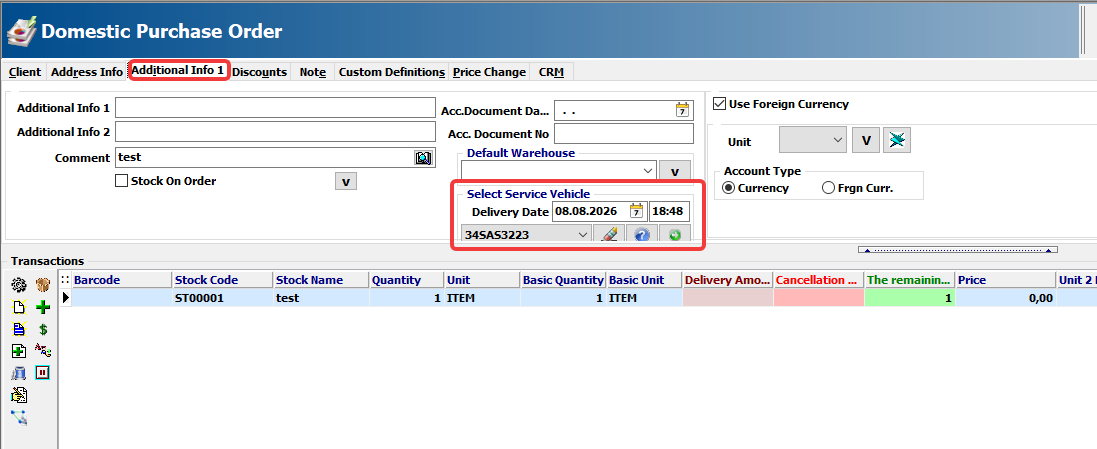Click the Cancellation column header
The image size is (1097, 449).
819,280
